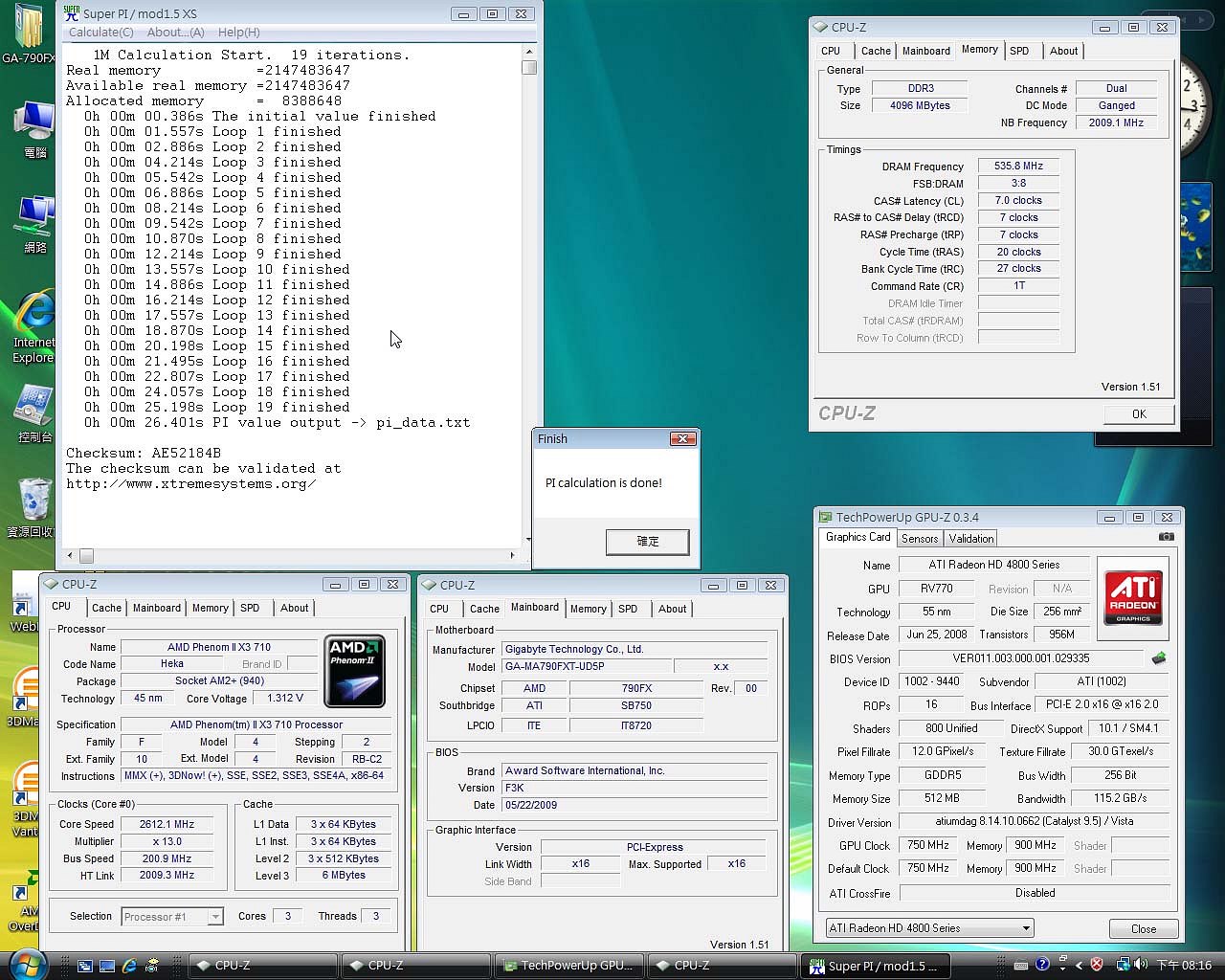Launch the AMD OverDrive desktop shortcut
This screenshot has height=980, width=1225.
pos(23,902)
